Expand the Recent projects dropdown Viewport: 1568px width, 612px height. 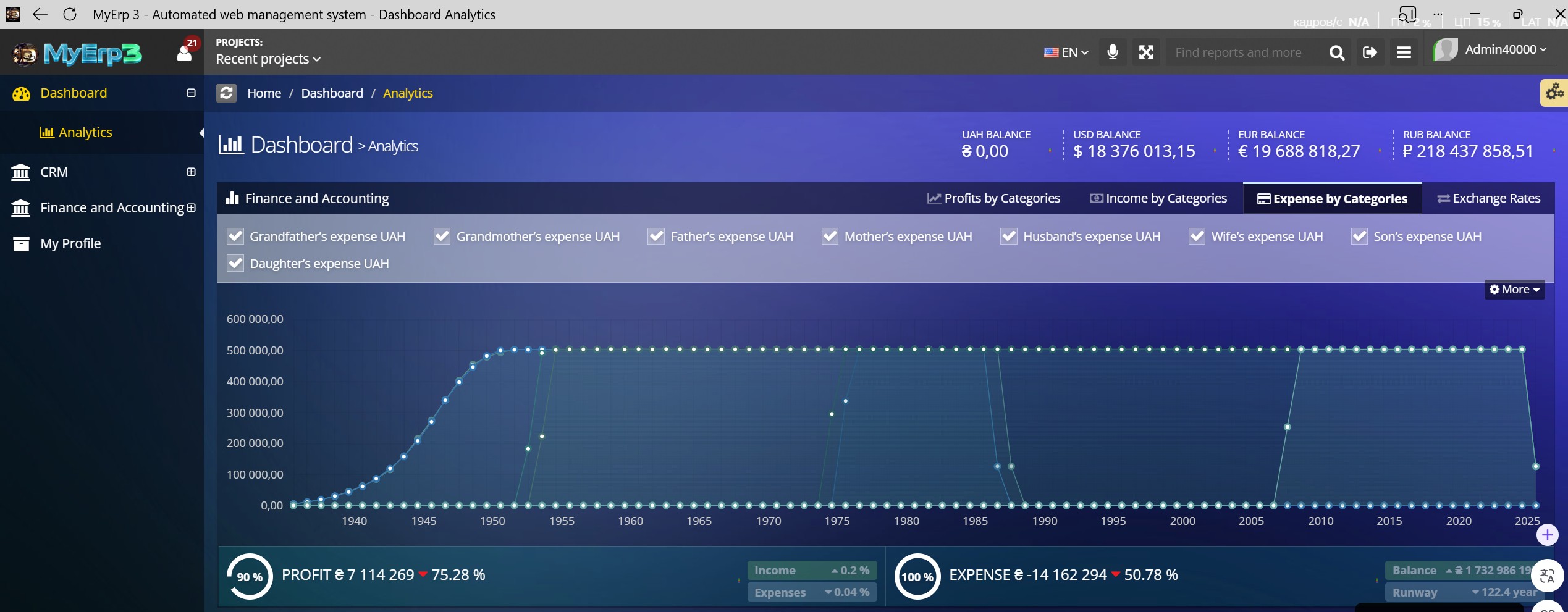[268, 59]
